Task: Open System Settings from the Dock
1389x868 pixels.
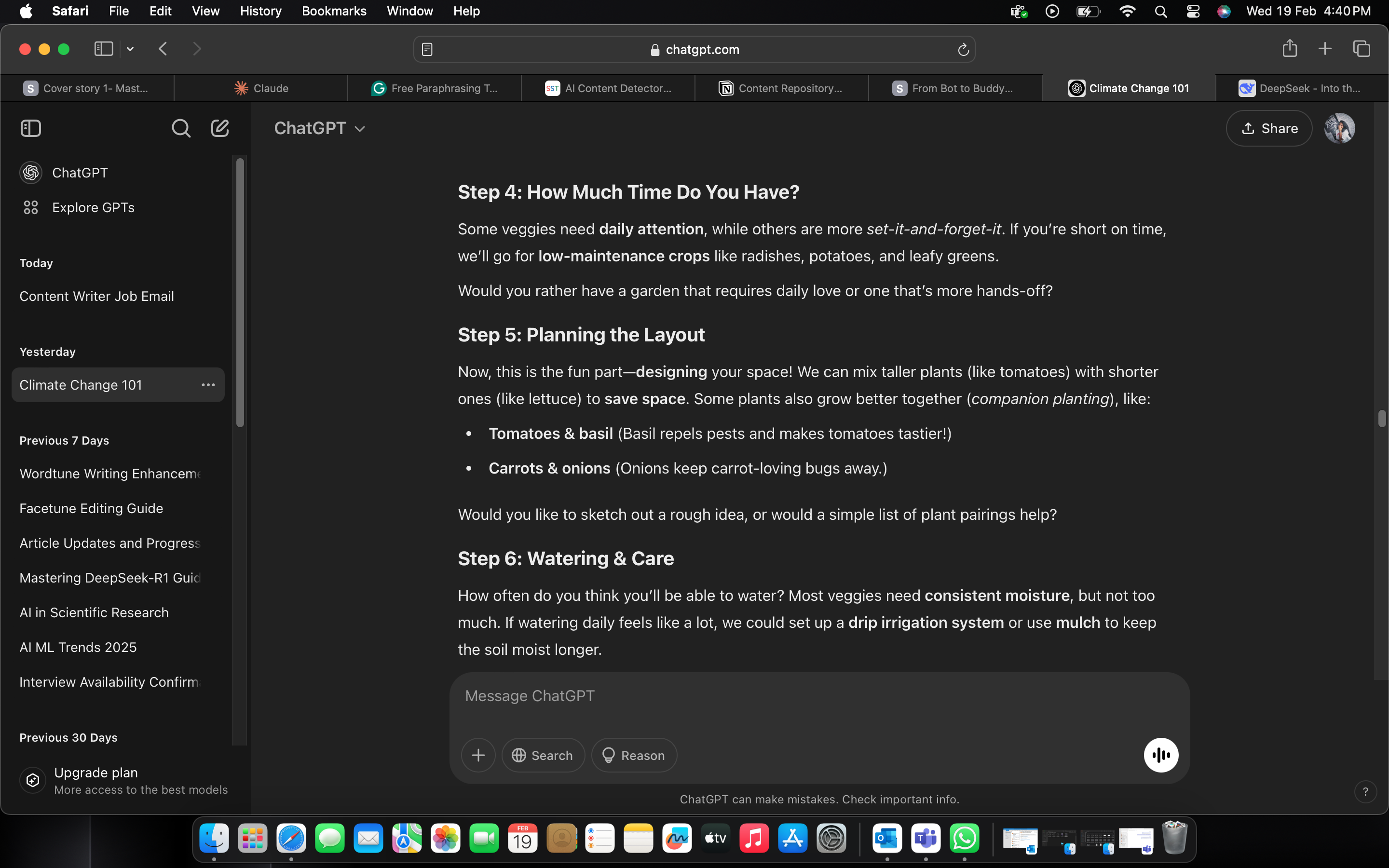Action: pos(831,838)
